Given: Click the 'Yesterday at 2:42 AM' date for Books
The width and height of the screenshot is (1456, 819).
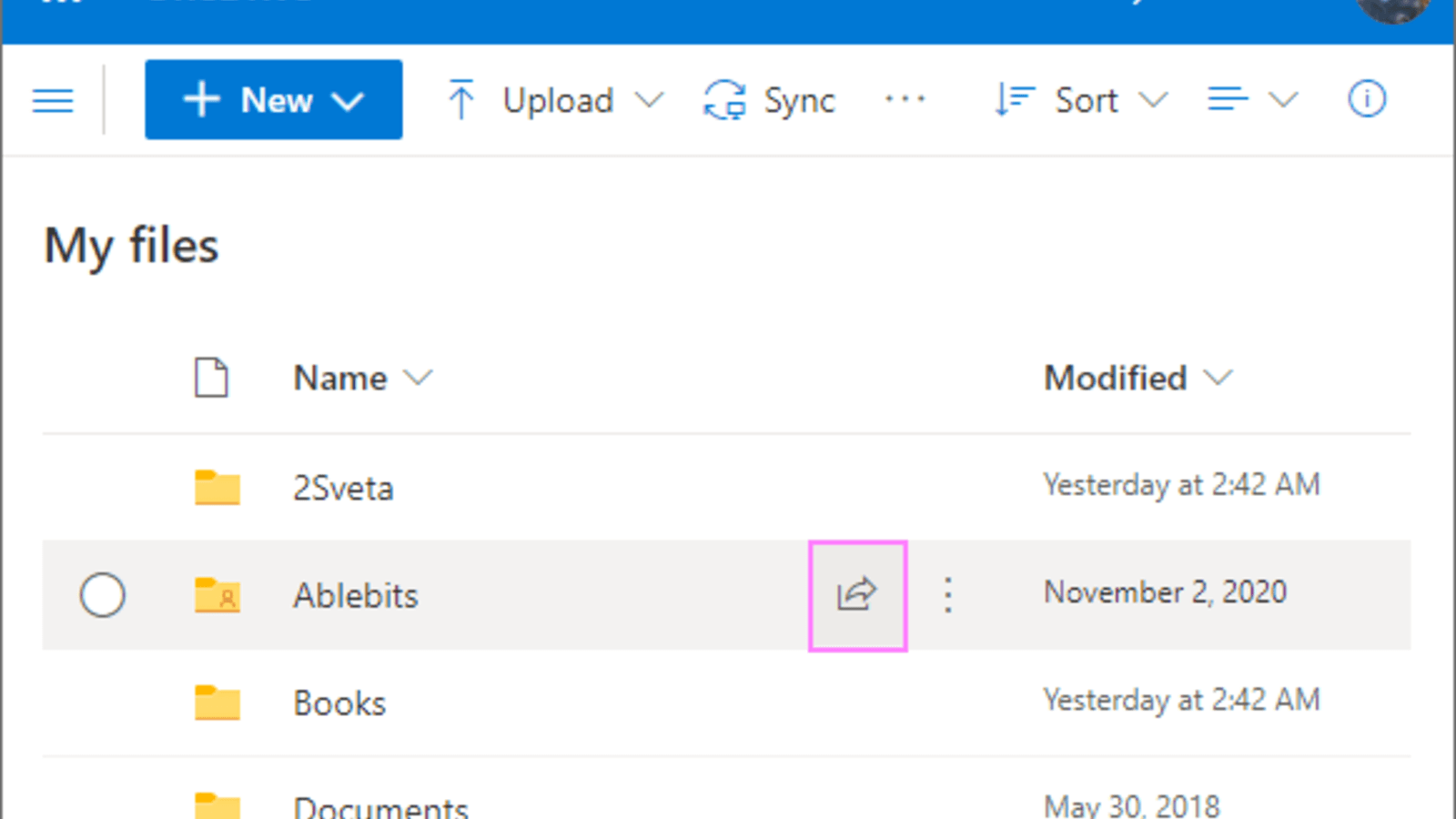Looking at the screenshot, I should click(x=1181, y=700).
